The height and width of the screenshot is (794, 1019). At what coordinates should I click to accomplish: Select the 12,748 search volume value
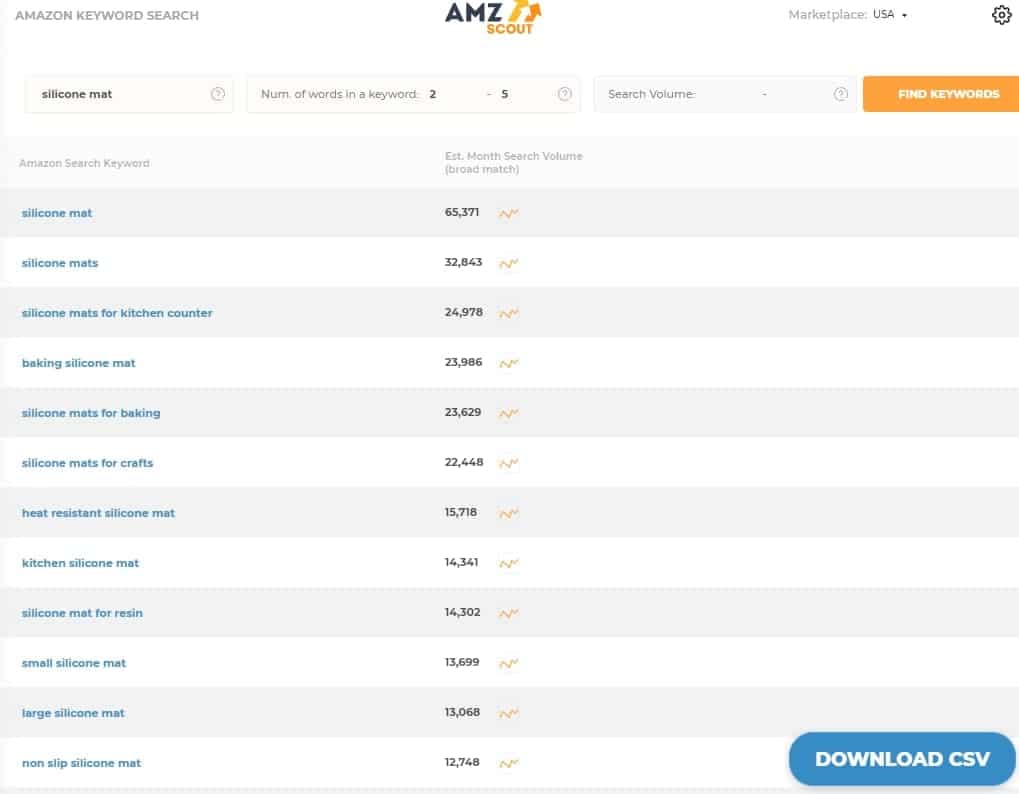coord(462,763)
